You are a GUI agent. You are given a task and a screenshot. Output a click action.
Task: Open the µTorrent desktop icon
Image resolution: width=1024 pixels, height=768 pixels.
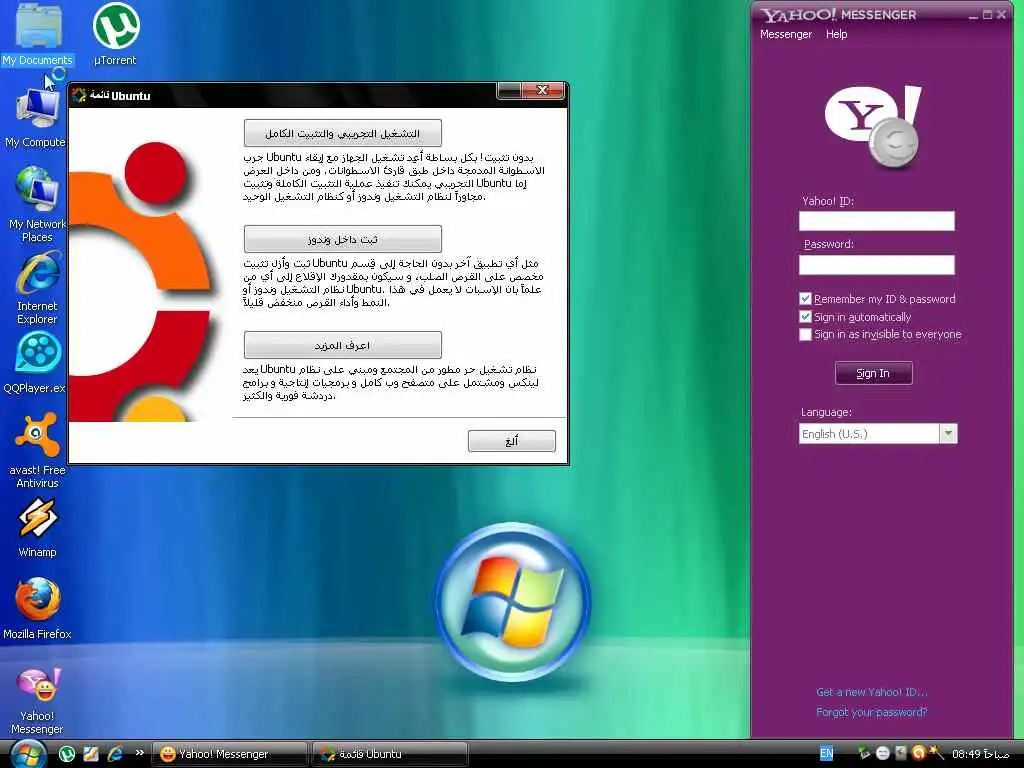(x=115, y=34)
